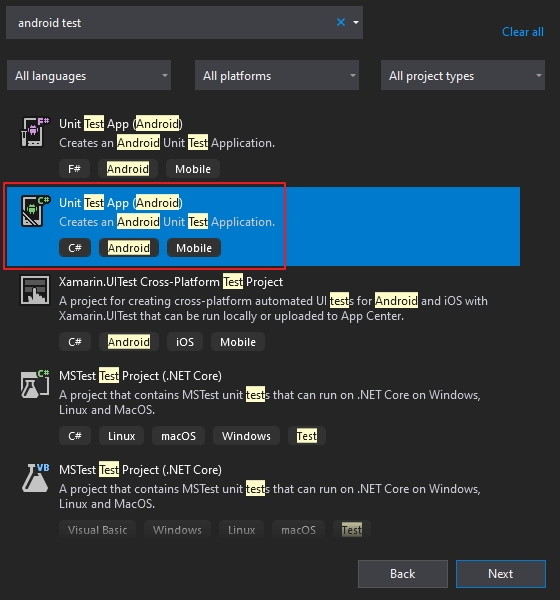Select Visual Basic MSTest Test Project title
Viewport: 560px width, 600px height.
coord(140,470)
